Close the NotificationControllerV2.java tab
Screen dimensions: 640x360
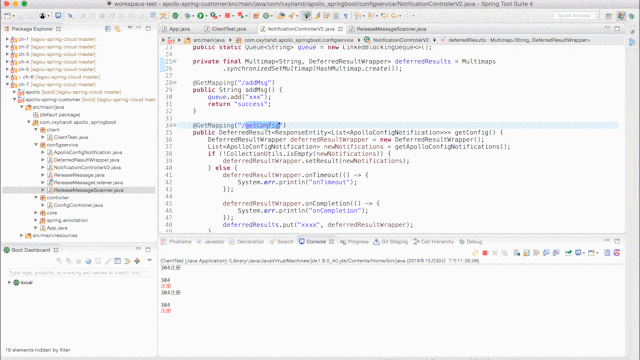(340, 29)
